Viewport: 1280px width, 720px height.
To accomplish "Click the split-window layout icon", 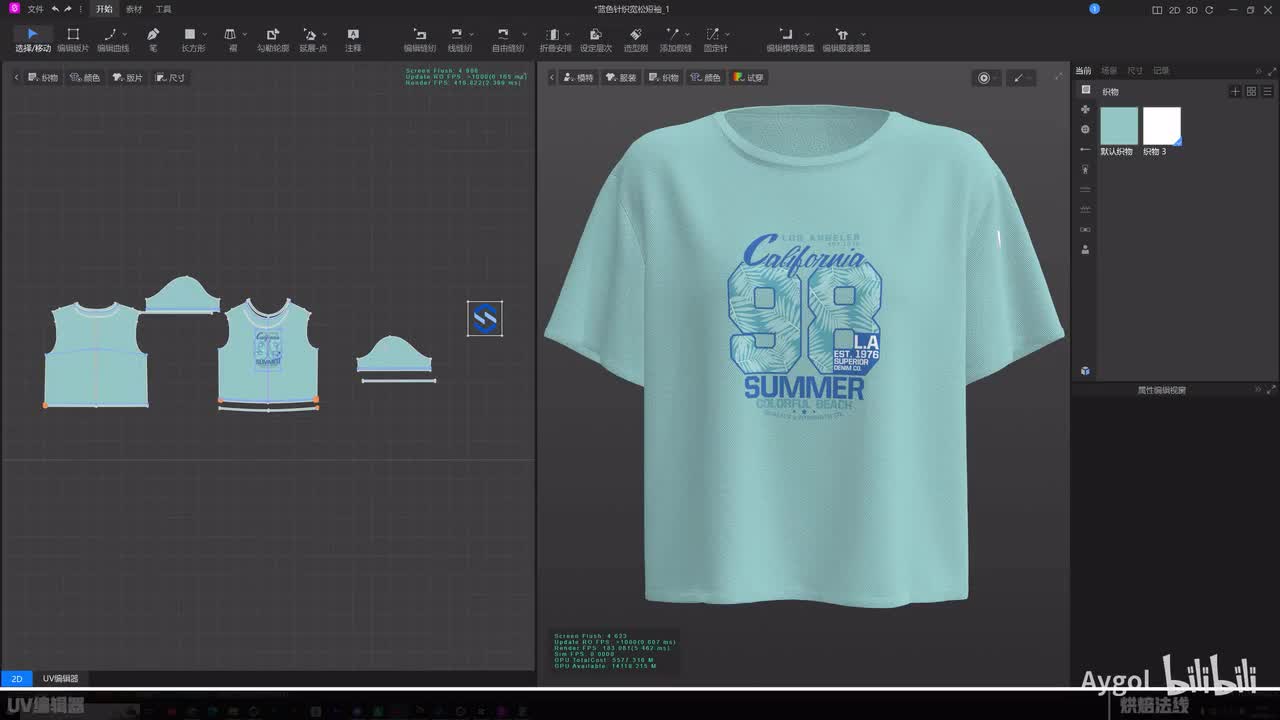I will [x=1157, y=9].
